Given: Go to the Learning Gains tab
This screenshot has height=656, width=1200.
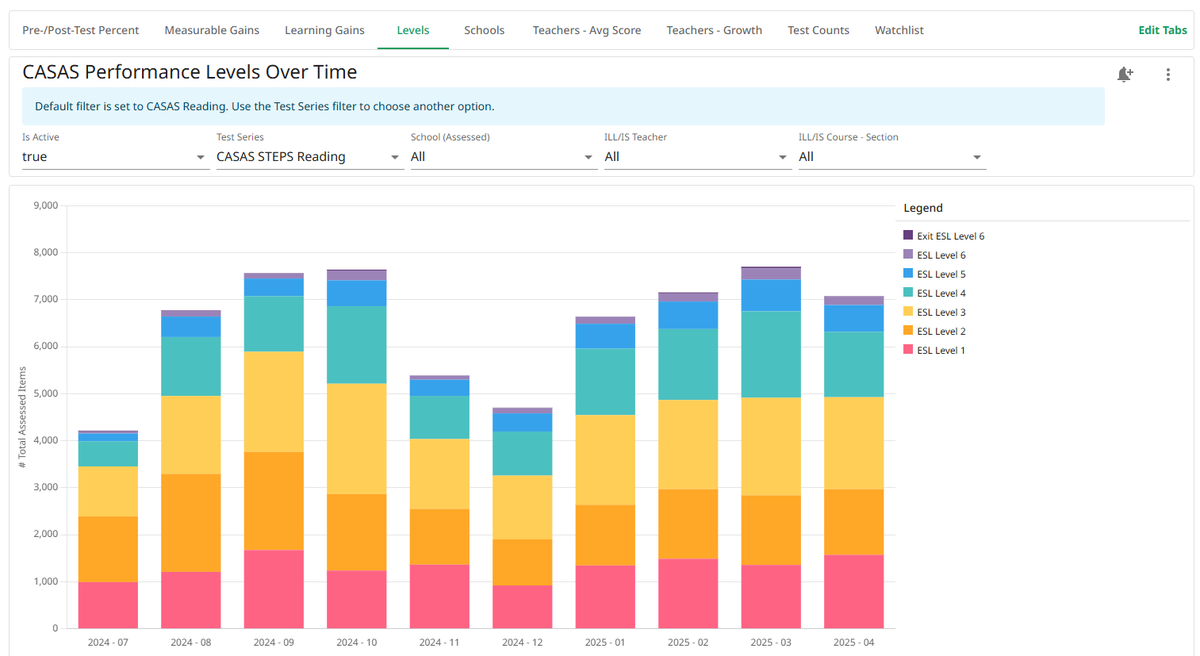Looking at the screenshot, I should 325,30.
